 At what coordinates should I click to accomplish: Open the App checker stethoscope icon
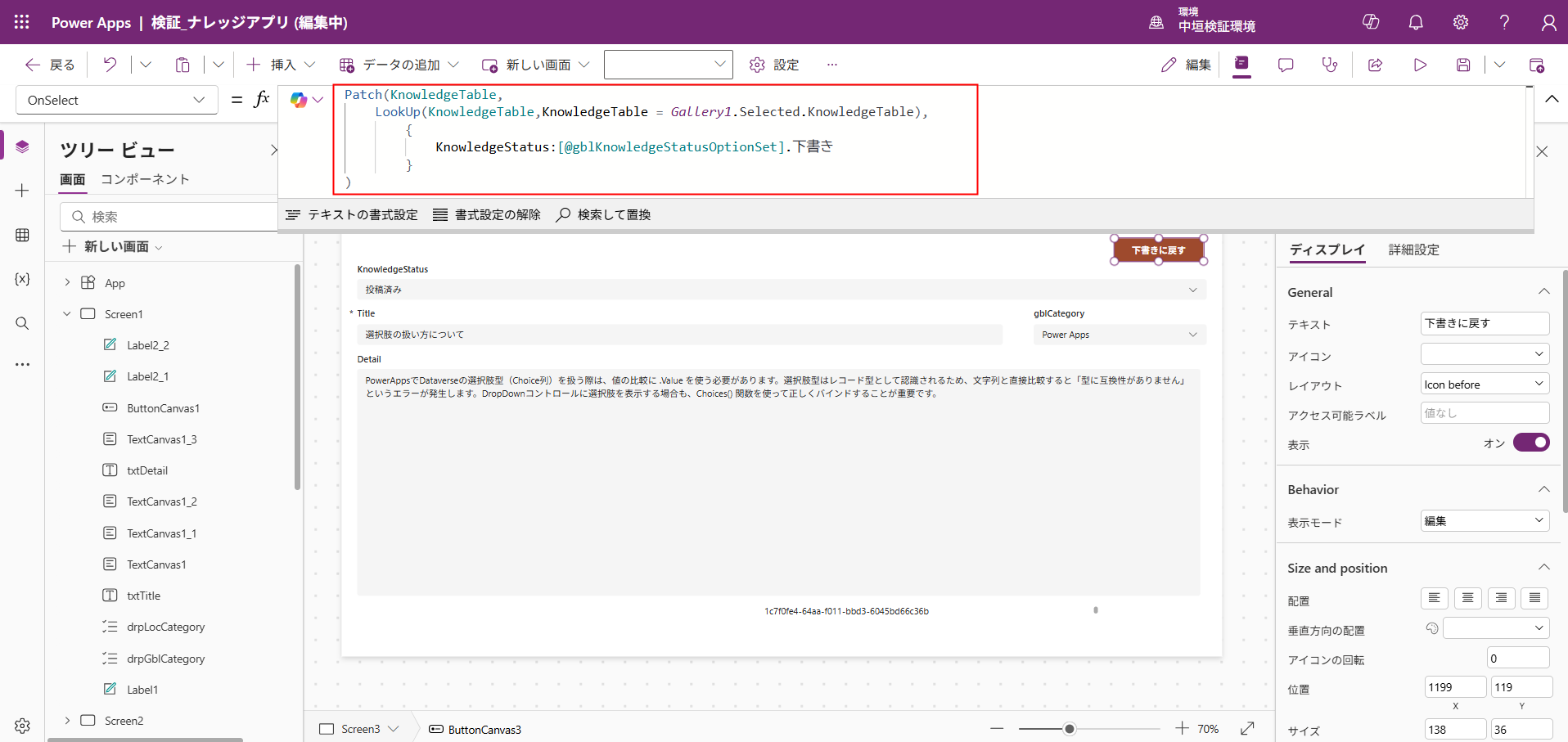(x=1330, y=65)
